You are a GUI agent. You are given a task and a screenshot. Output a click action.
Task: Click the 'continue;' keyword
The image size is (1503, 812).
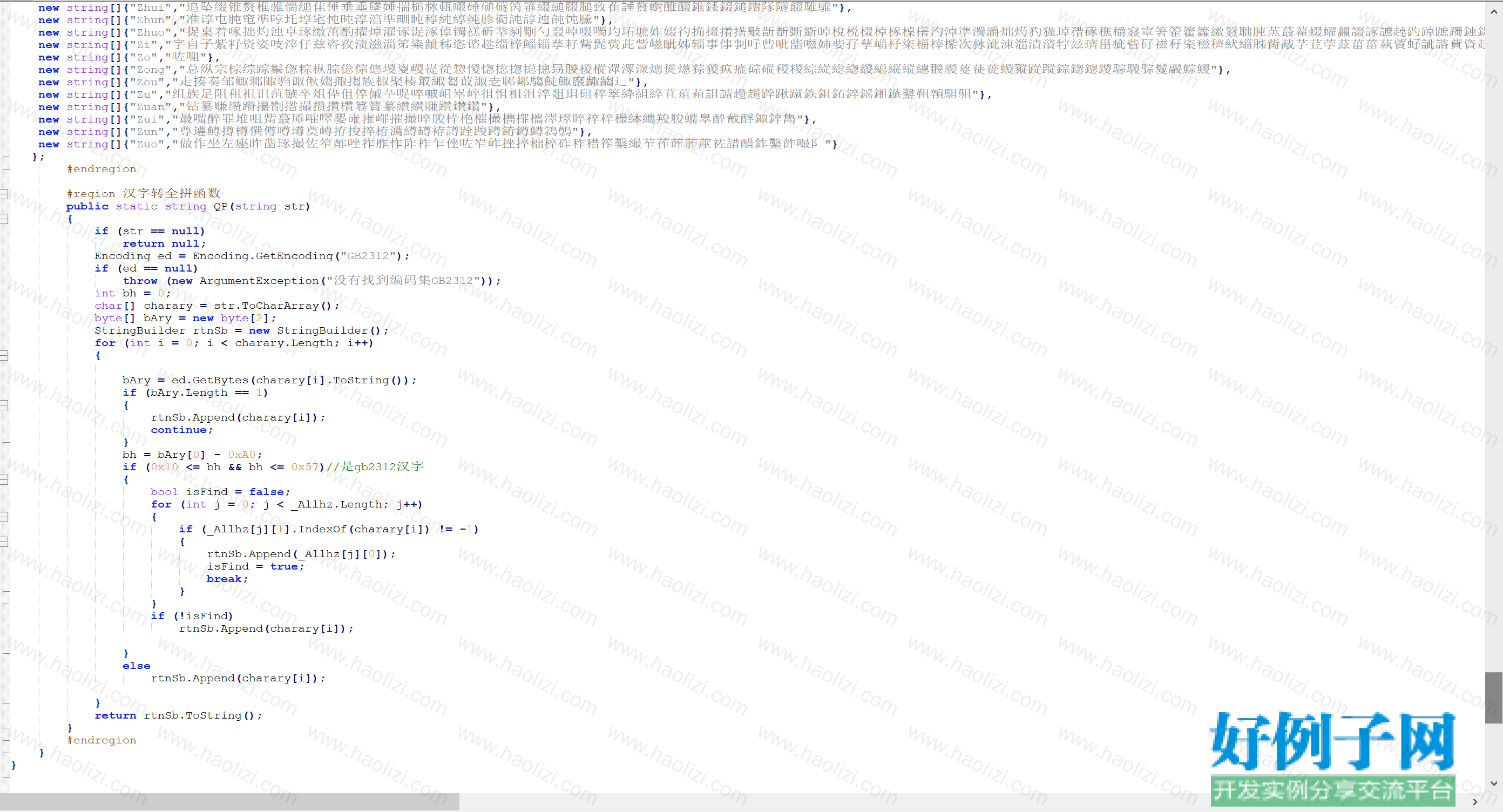click(181, 430)
